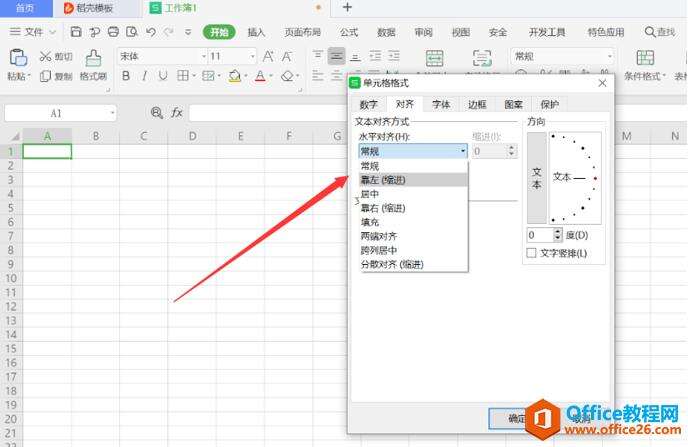Toggle italic formatting
The height and width of the screenshot is (447, 688).
click(144, 76)
